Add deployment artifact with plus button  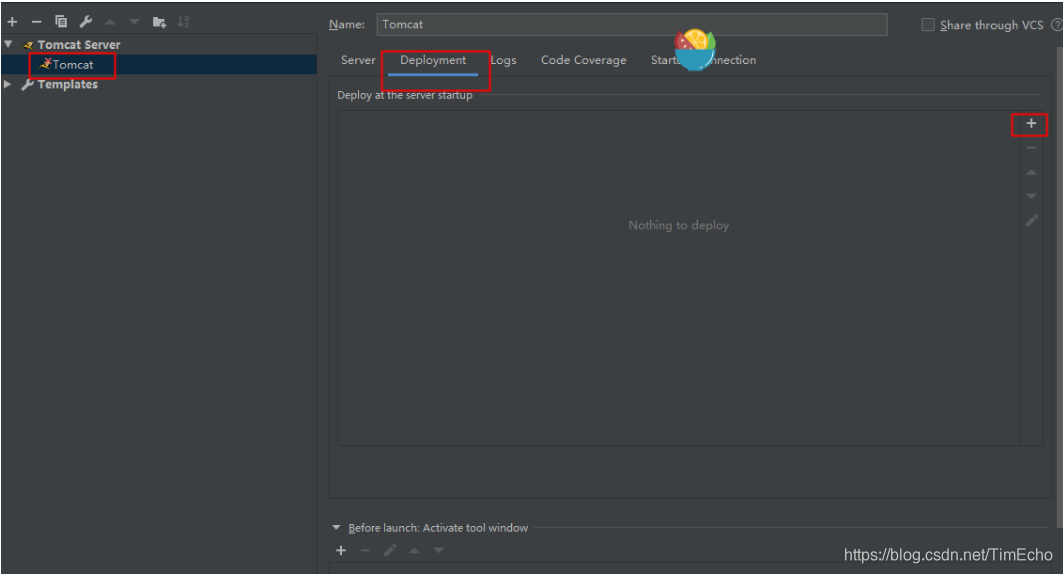[x=1031, y=123]
